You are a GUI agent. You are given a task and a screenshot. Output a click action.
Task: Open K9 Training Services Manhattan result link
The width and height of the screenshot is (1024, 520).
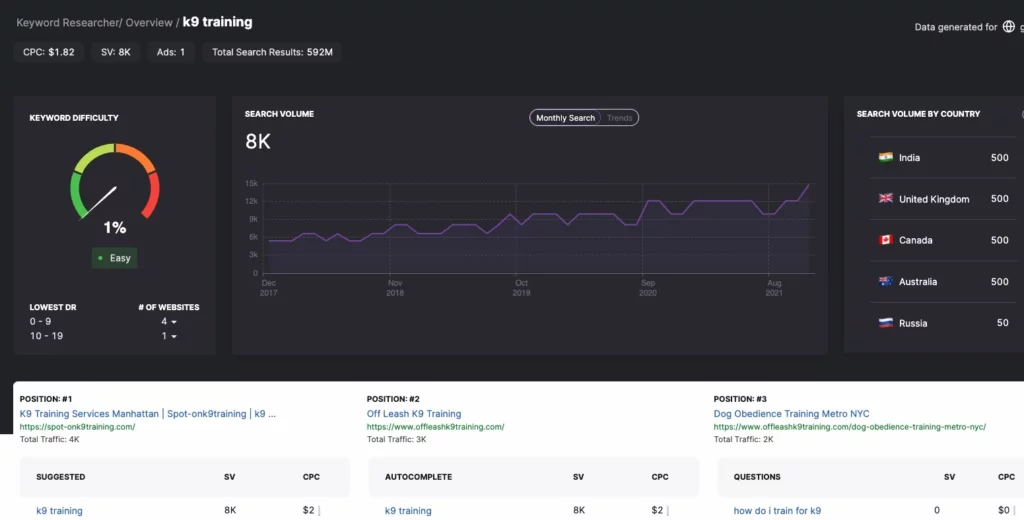[x=147, y=413]
